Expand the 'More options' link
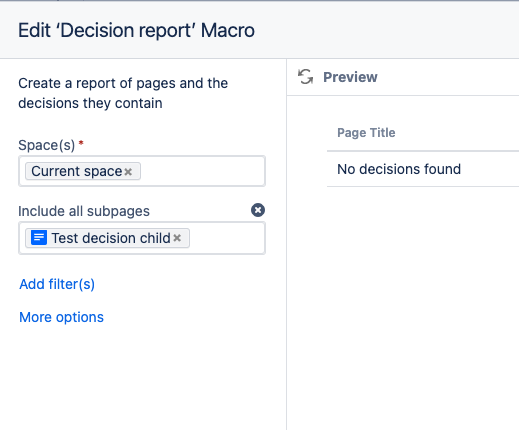519x430 pixels. [61, 317]
